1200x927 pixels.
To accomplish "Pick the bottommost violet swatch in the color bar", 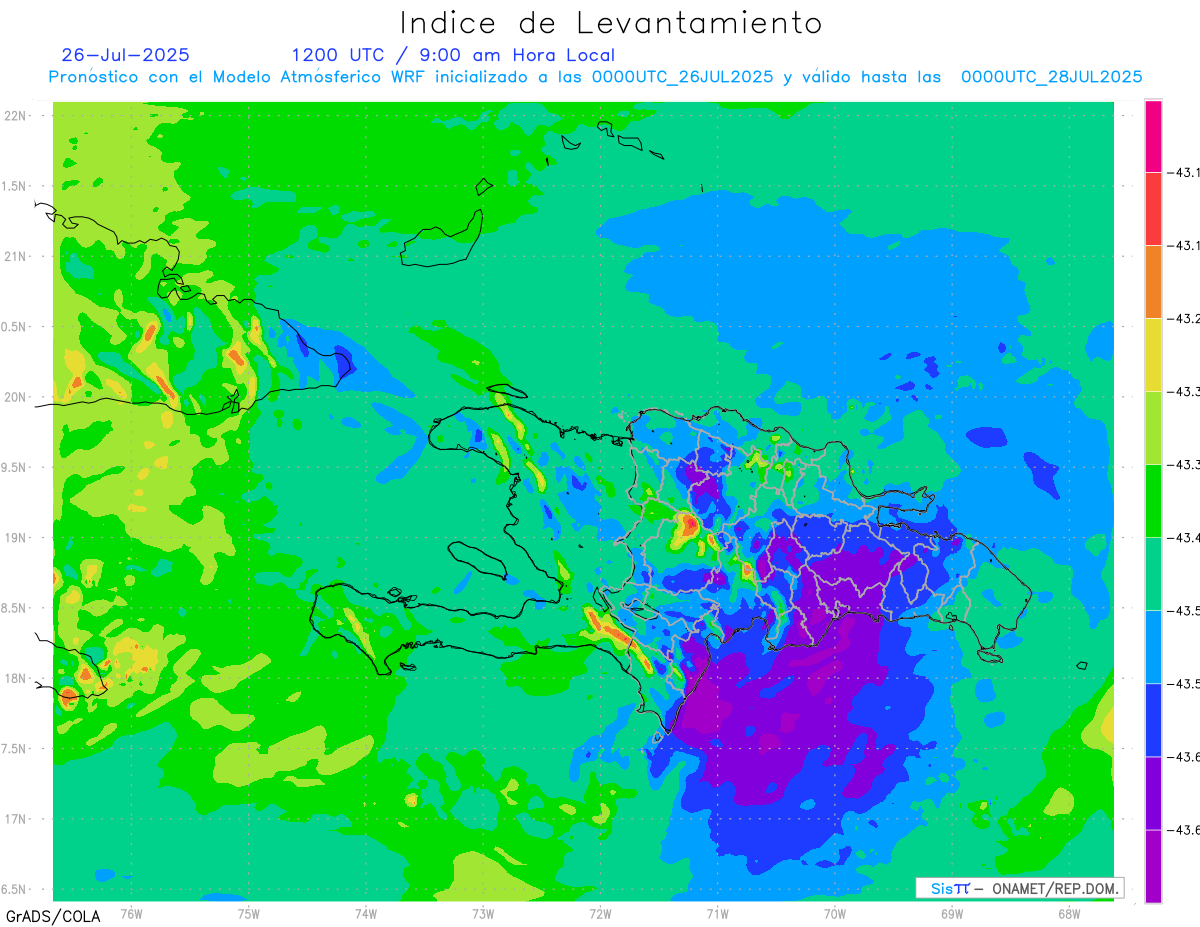I will [1153, 866].
